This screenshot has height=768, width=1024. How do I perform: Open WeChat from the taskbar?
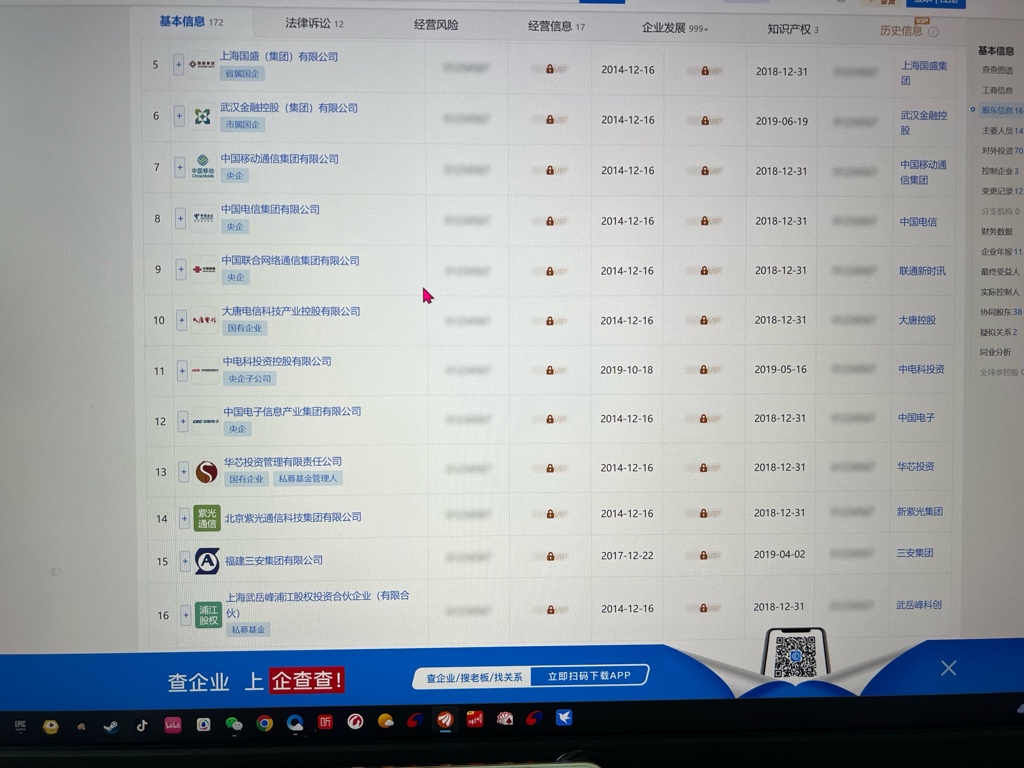(233, 724)
